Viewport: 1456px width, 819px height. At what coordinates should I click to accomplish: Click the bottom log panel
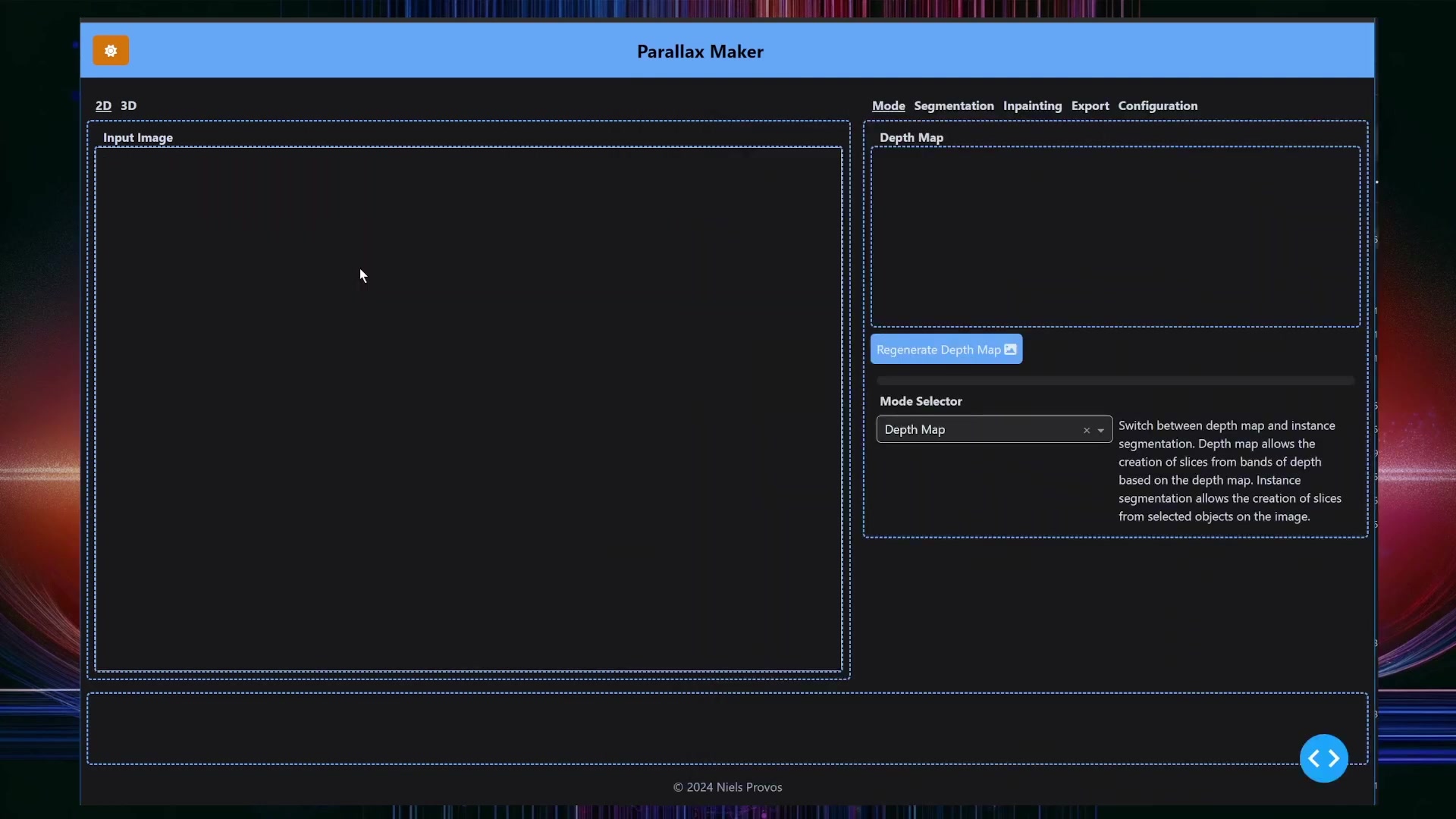click(726, 728)
